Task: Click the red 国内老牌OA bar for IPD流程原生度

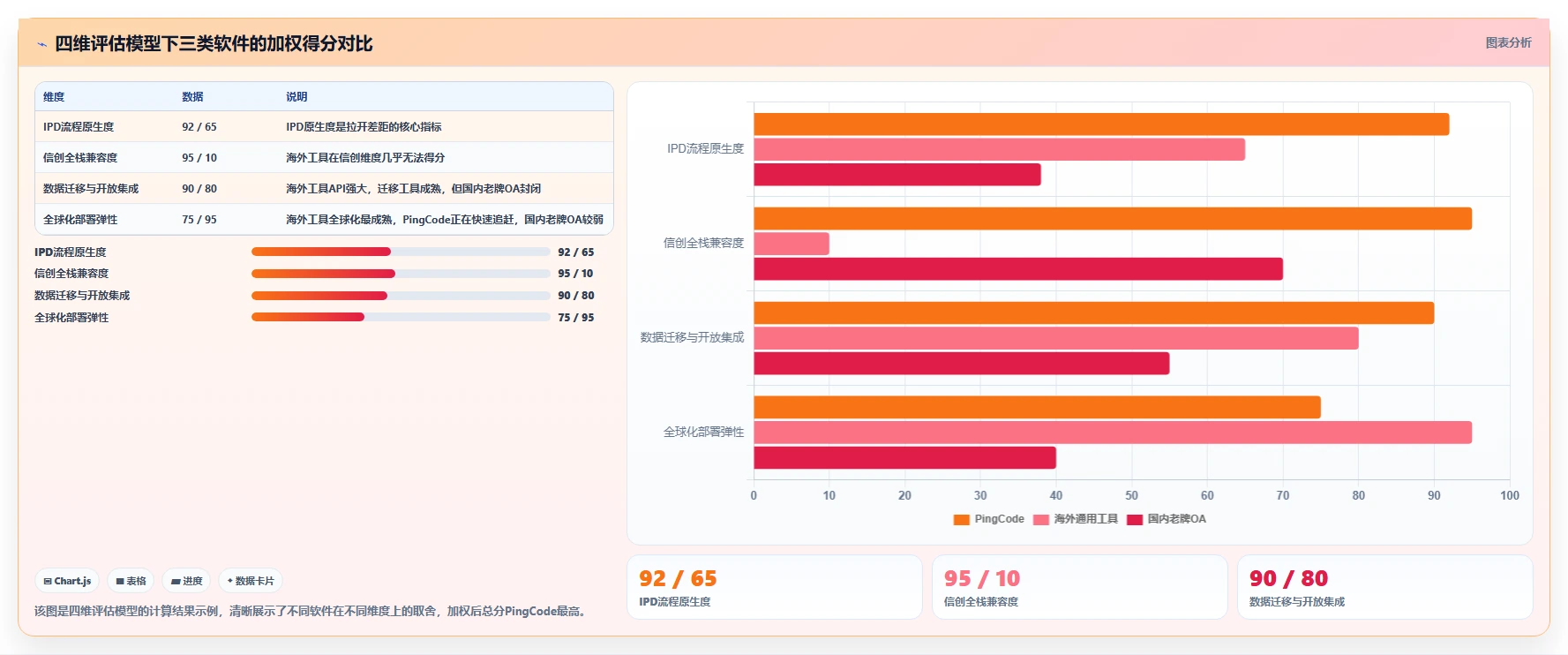Action: [897, 175]
